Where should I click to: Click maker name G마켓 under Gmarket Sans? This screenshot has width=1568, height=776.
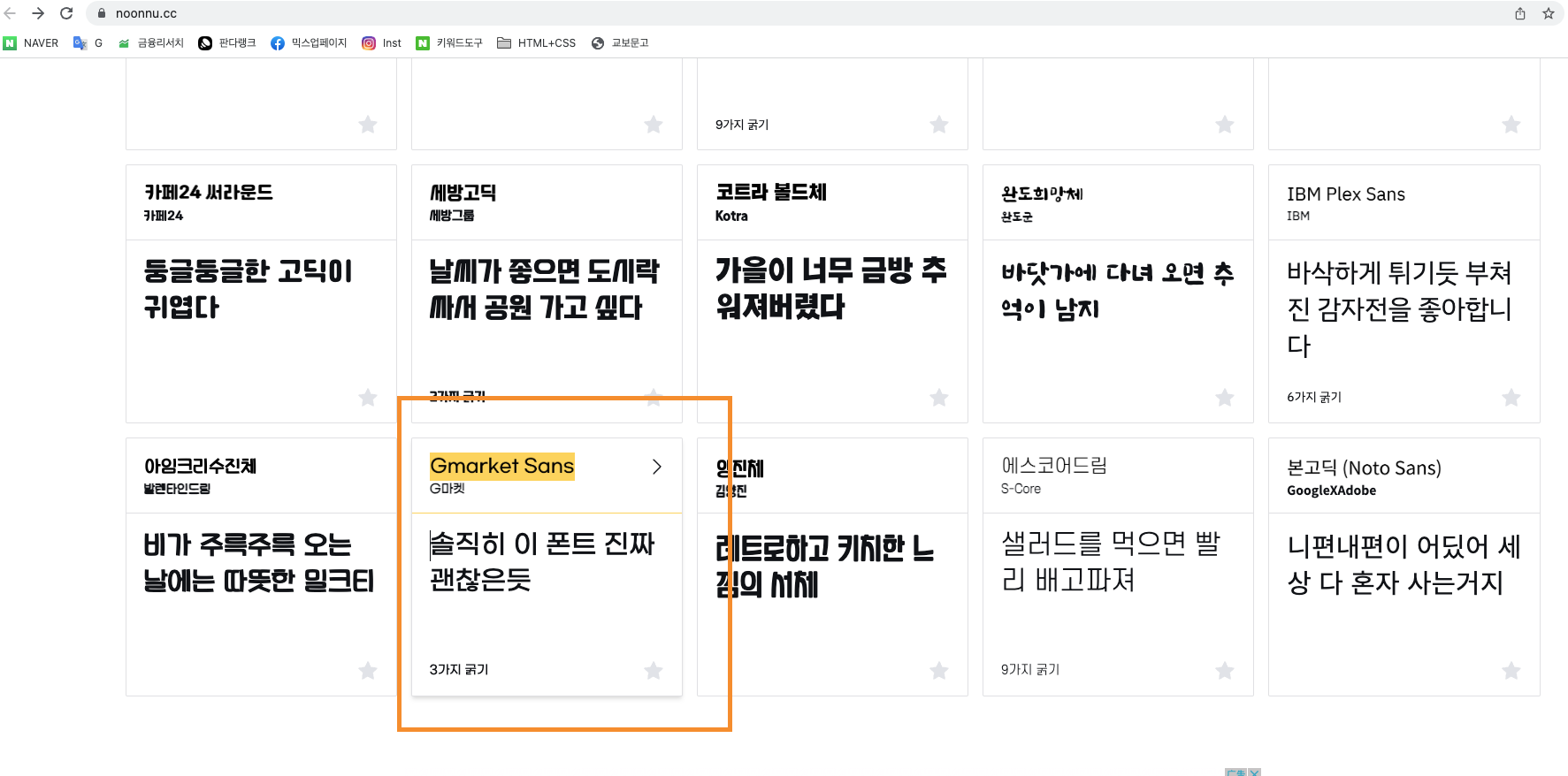[x=447, y=488]
